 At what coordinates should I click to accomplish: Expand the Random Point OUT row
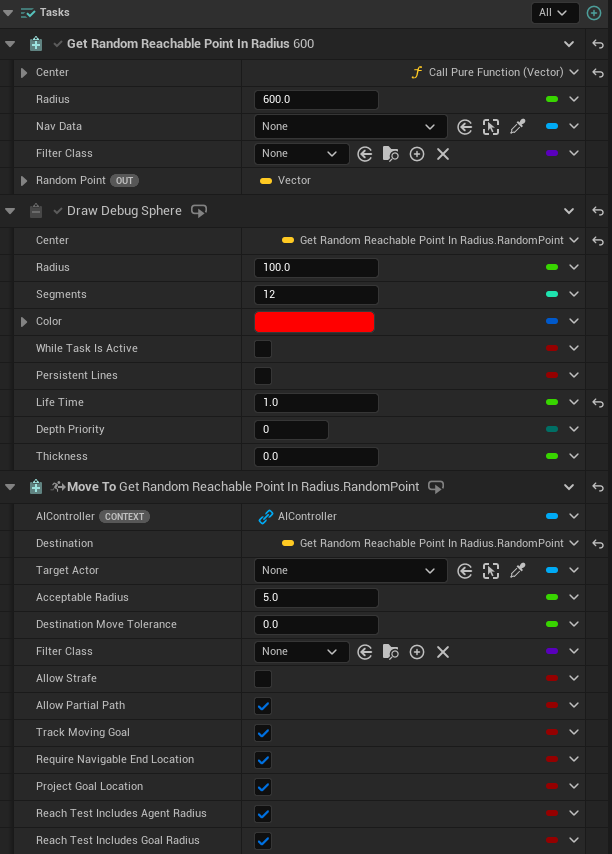(x=23, y=181)
